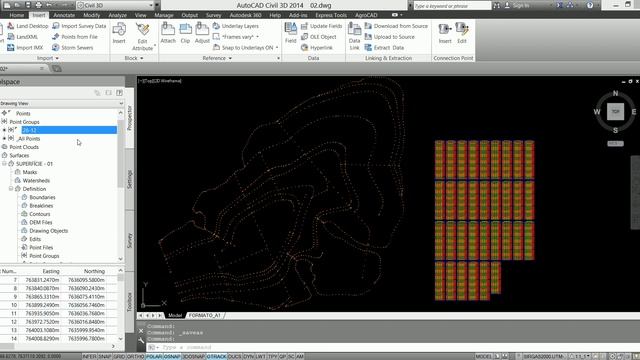Click the command line input field
640x360 pixels.
point(392,347)
